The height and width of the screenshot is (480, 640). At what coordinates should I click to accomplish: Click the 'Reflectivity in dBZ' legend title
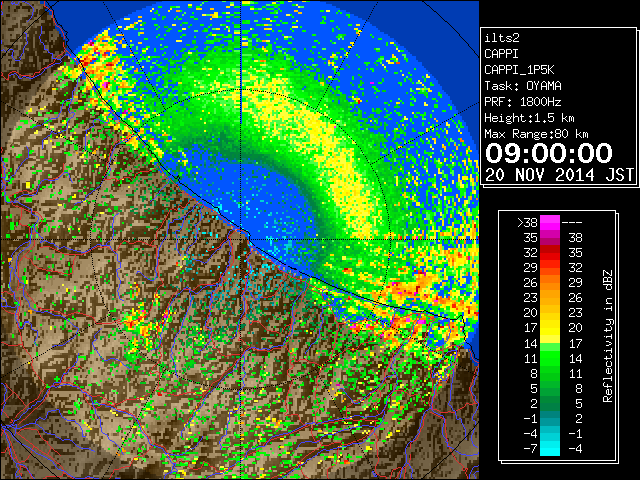coord(608,336)
